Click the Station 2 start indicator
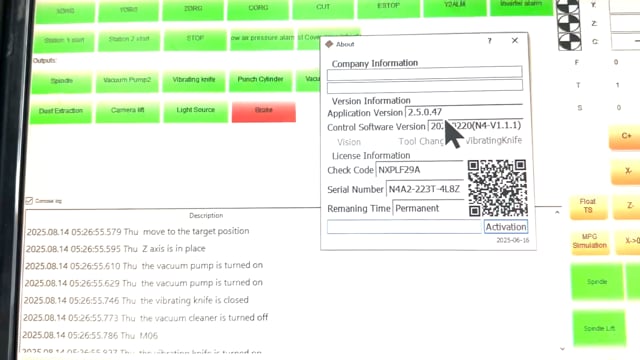 [129, 40]
